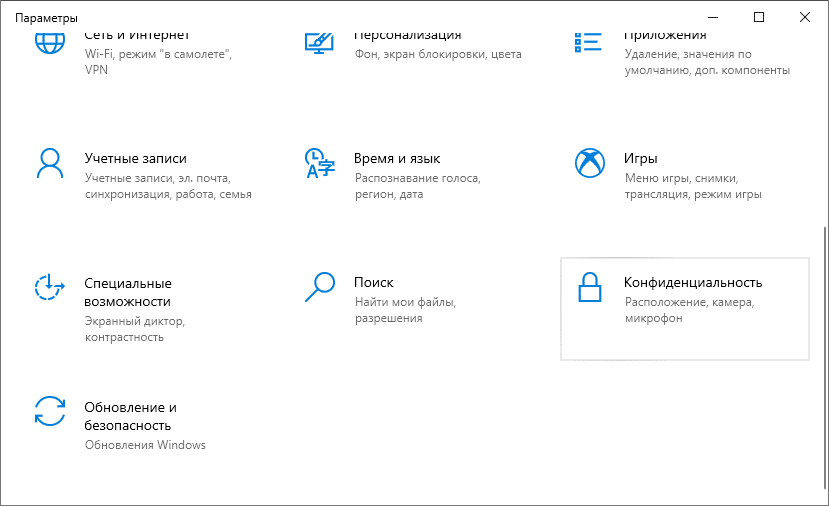The height and width of the screenshot is (506, 829).
Task: Open the Игры category title
Action: 640,158
